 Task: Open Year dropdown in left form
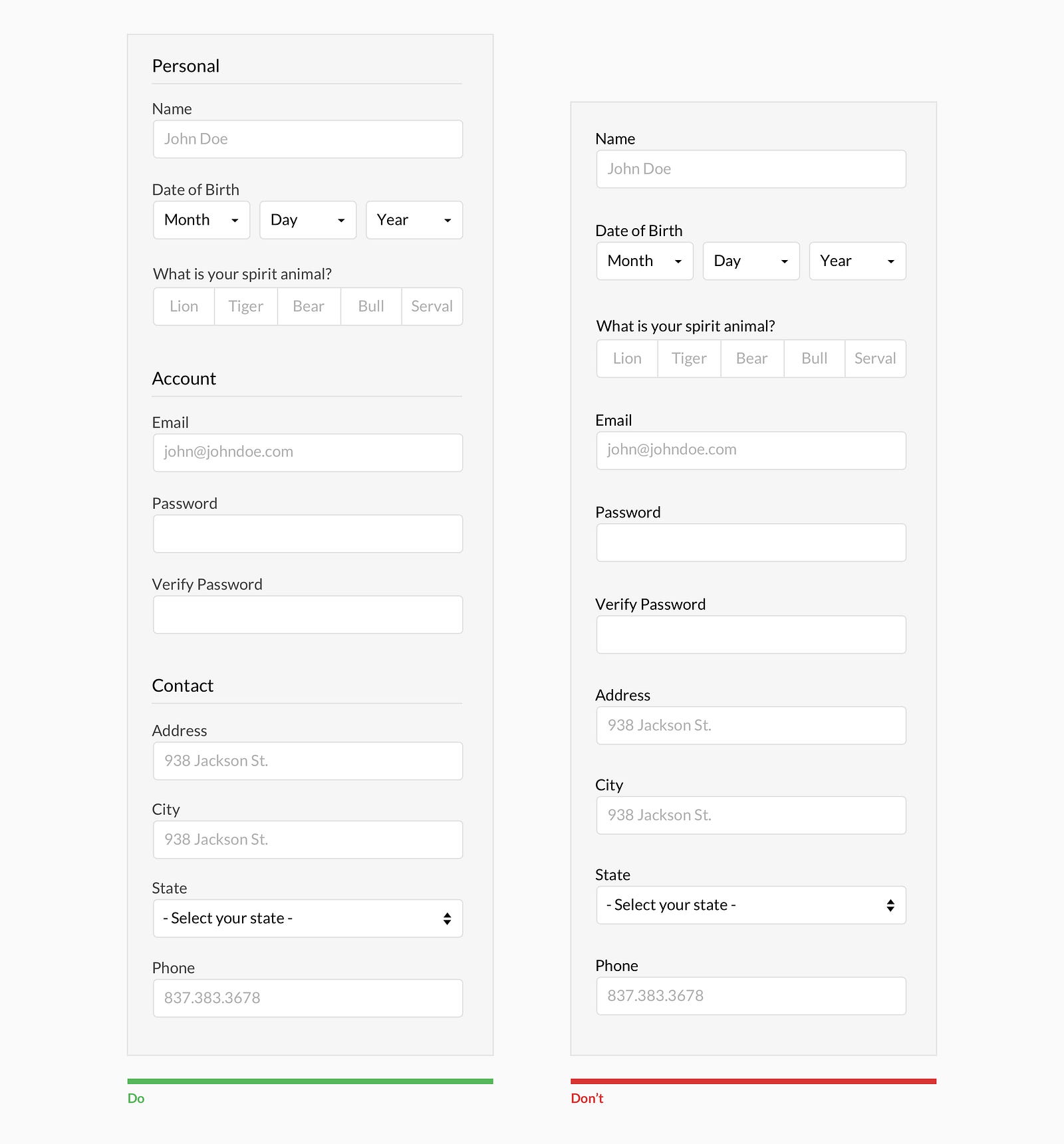(414, 220)
